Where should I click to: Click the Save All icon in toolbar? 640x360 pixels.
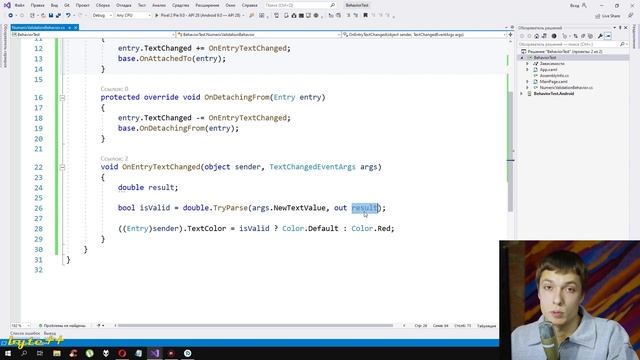point(58,16)
